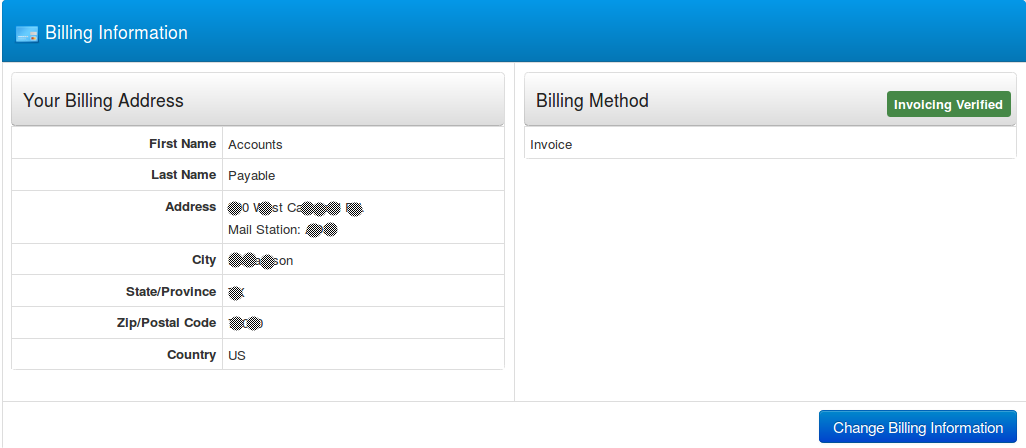
Task: Click the redacted zip code value
Action: tap(245, 323)
